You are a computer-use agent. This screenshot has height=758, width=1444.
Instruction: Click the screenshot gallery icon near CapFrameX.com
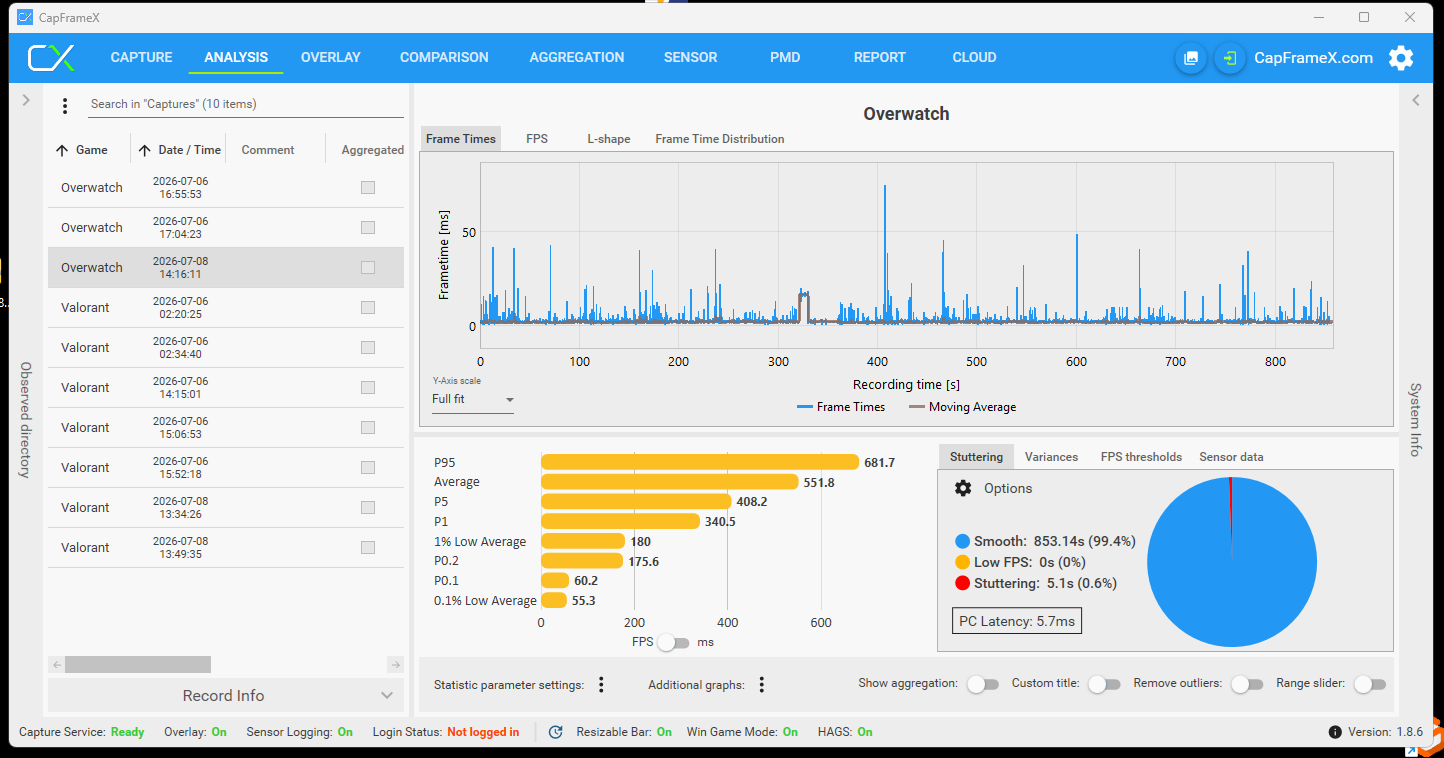[1191, 58]
